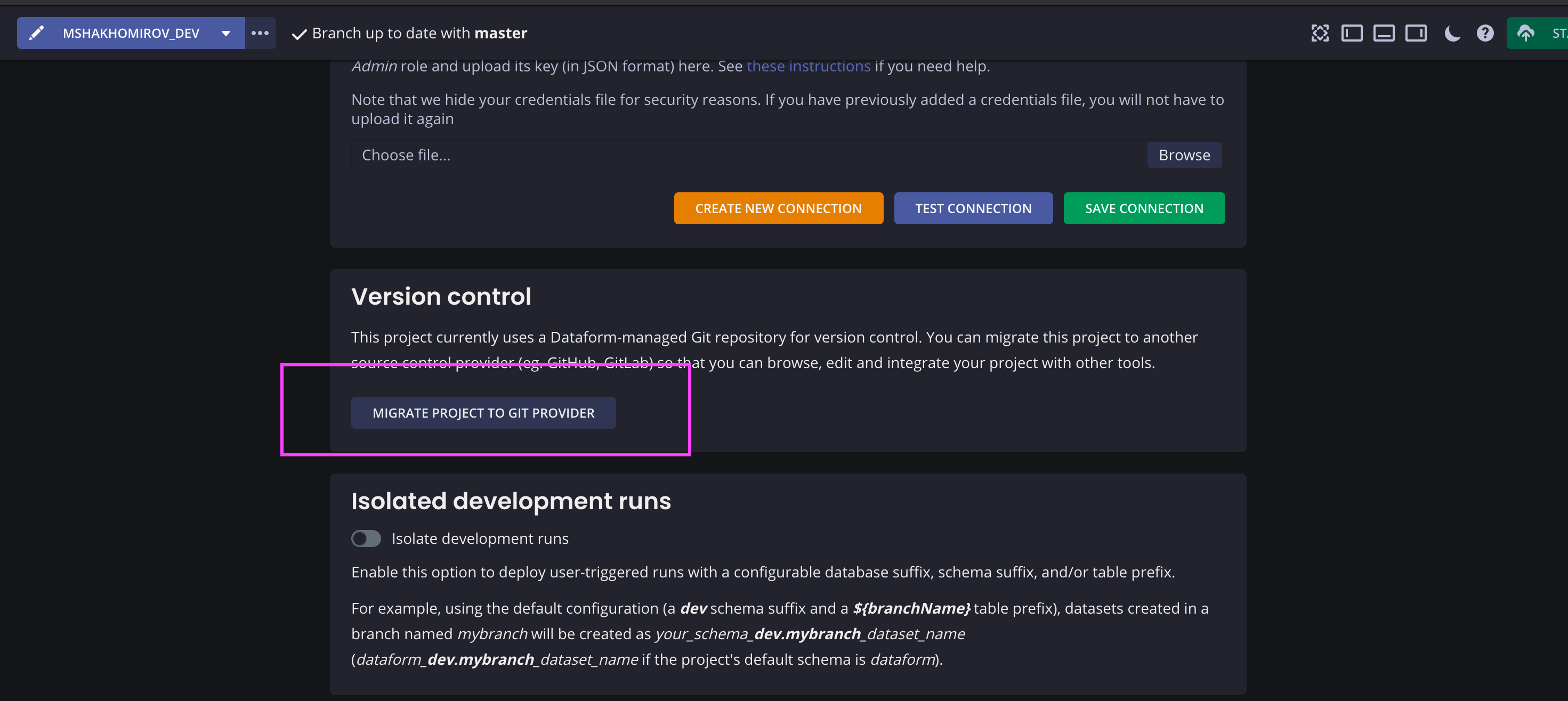Switch theme with the moon icon

tap(1452, 33)
